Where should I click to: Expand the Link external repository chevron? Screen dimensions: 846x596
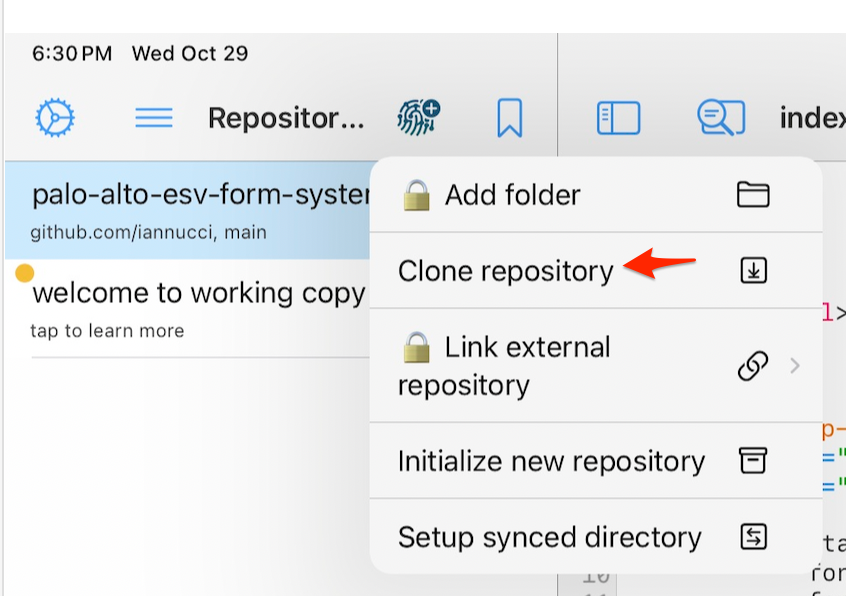click(796, 366)
